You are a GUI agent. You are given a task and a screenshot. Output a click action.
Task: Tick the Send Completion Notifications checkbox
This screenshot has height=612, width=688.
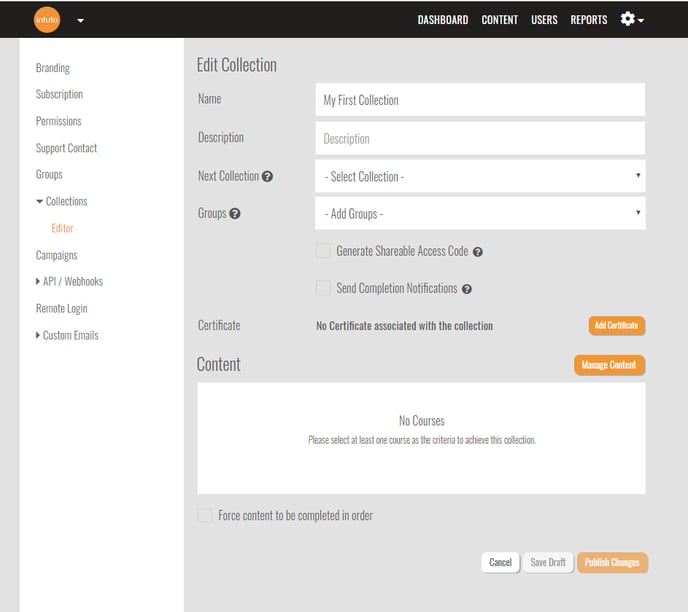pos(323,288)
